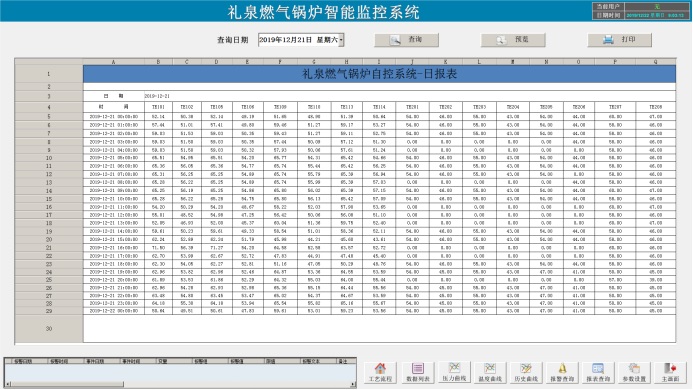Show the 压力曲线 pressure curve
This screenshot has width=693, height=390.
(x=454, y=372)
